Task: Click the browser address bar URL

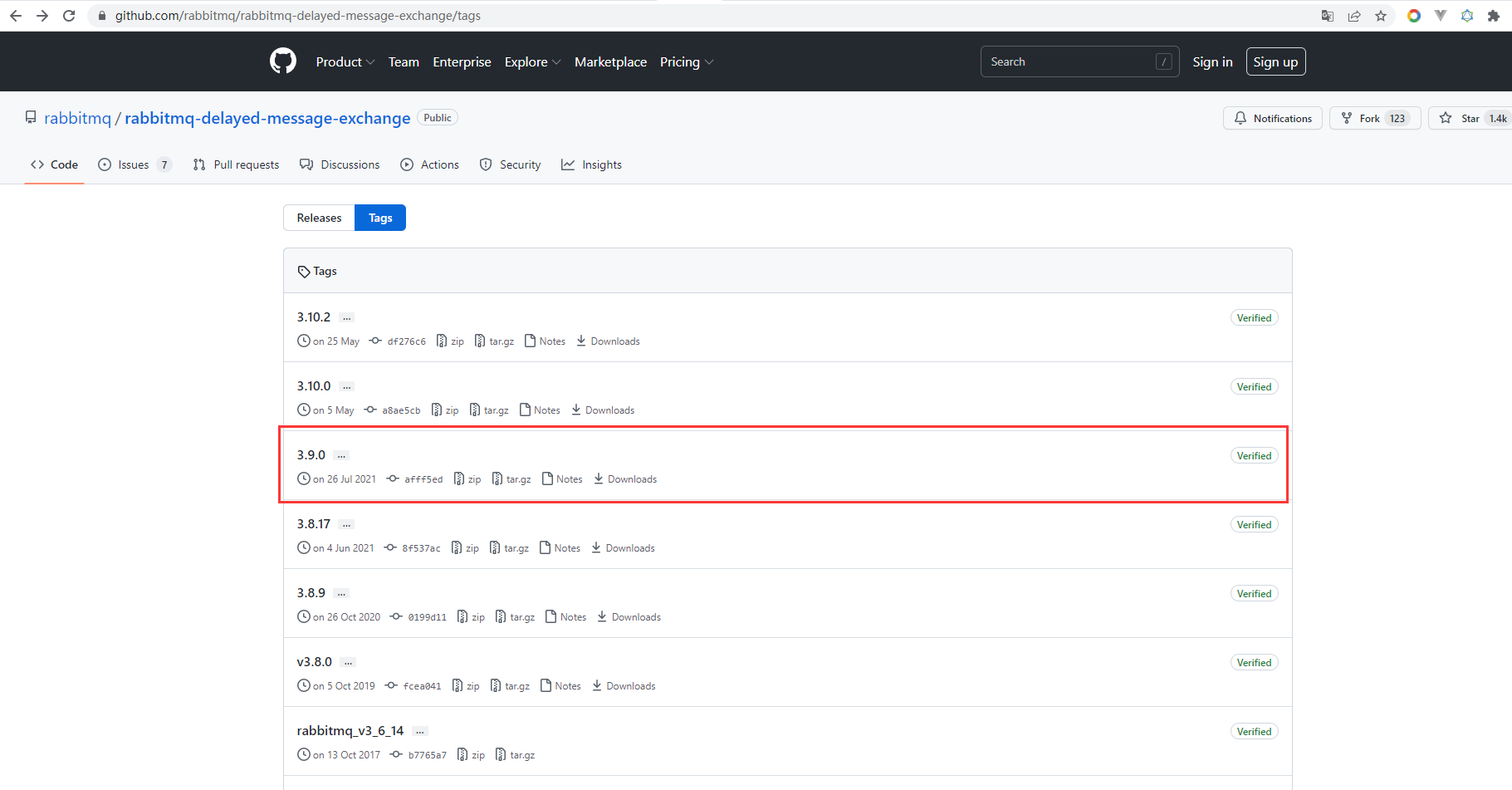Action: pyautogui.click(x=297, y=16)
